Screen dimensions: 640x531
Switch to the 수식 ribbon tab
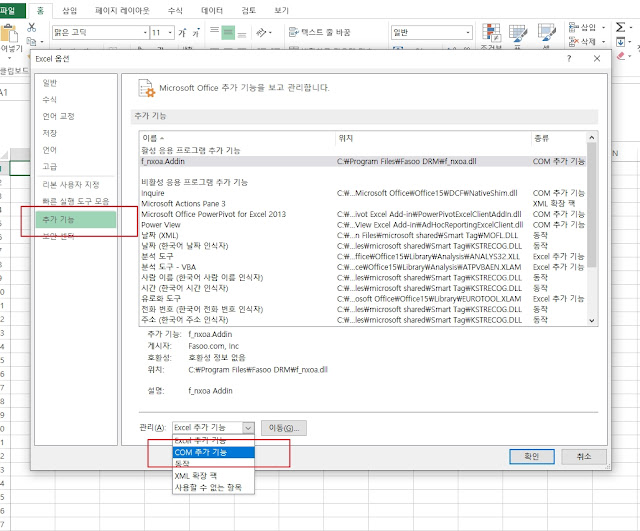[175, 10]
